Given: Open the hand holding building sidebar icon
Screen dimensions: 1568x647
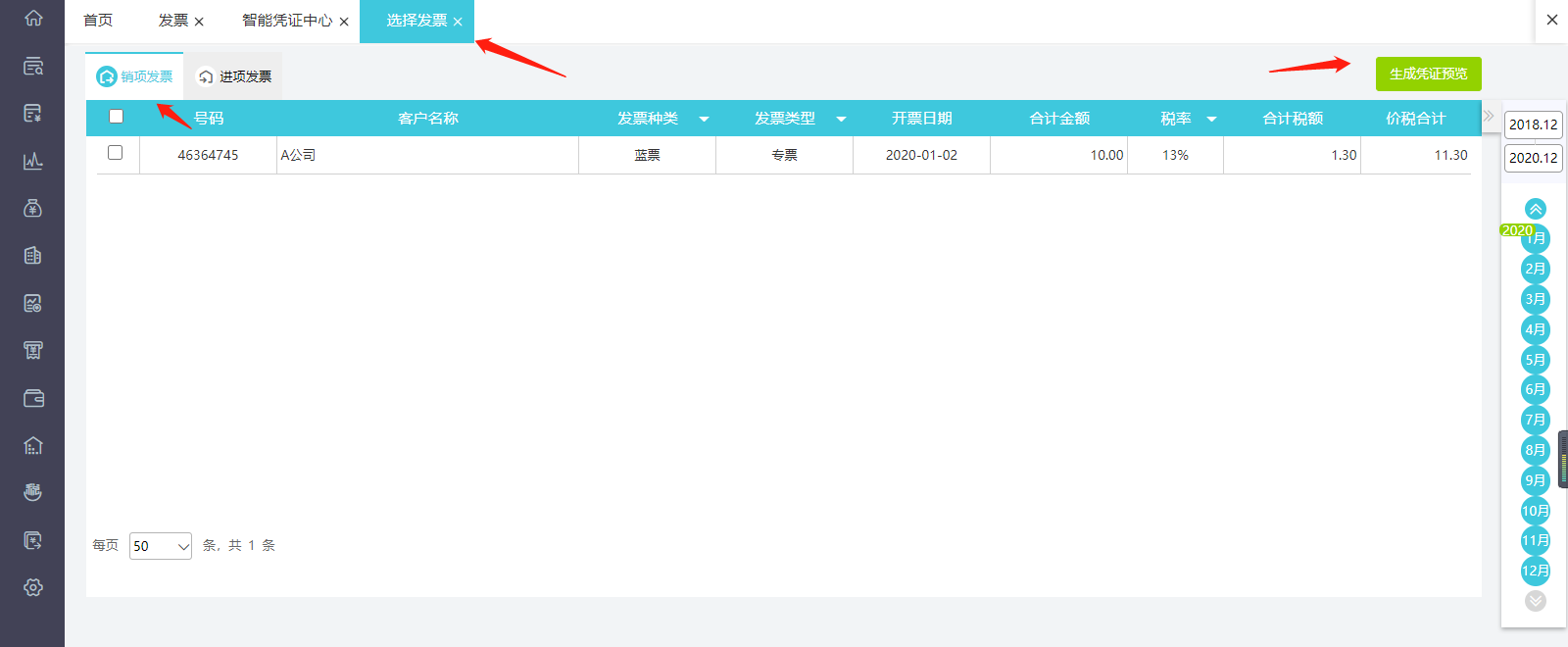Looking at the screenshot, I should pos(33,492).
